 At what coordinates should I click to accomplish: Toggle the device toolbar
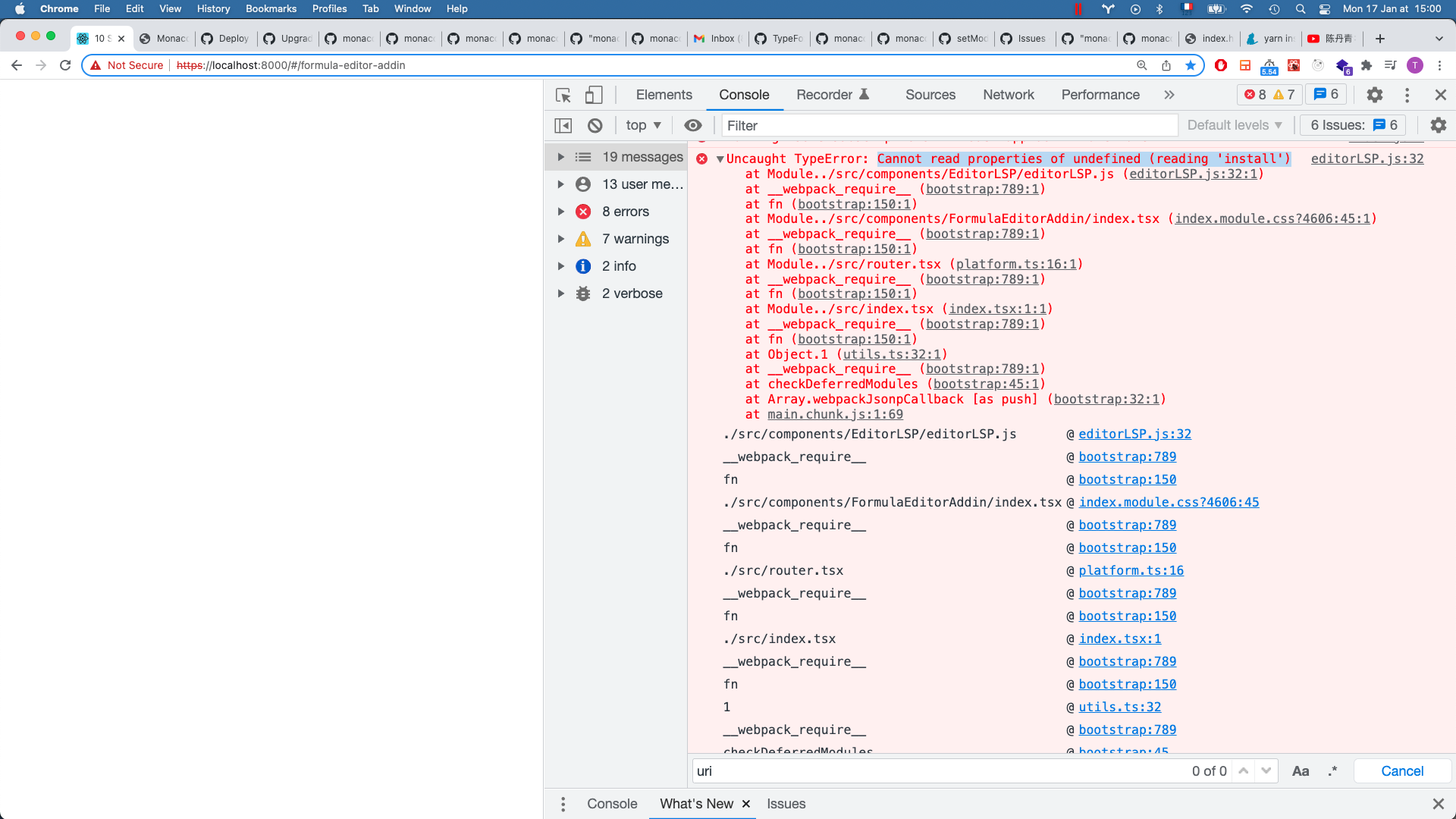pos(593,94)
